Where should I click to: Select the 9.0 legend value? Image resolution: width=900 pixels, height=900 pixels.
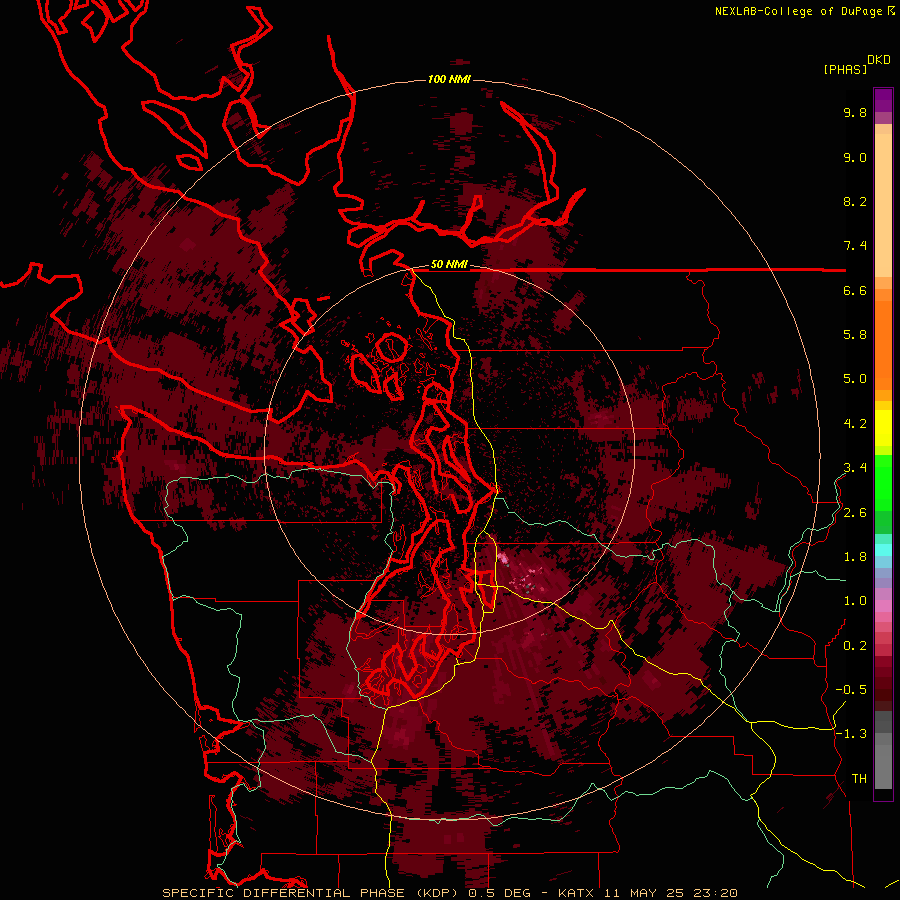point(855,157)
